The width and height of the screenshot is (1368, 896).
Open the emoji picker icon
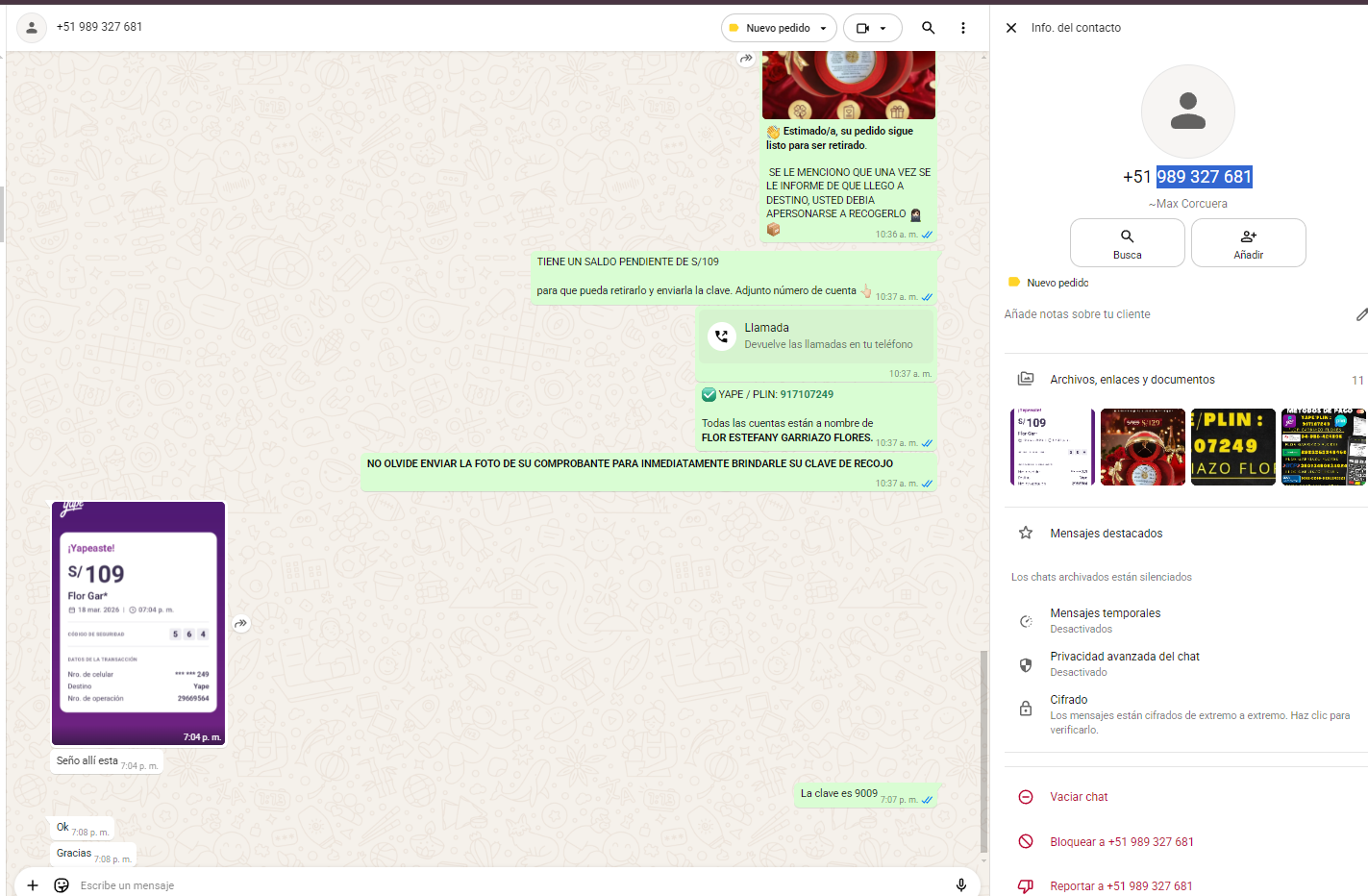[x=62, y=884]
